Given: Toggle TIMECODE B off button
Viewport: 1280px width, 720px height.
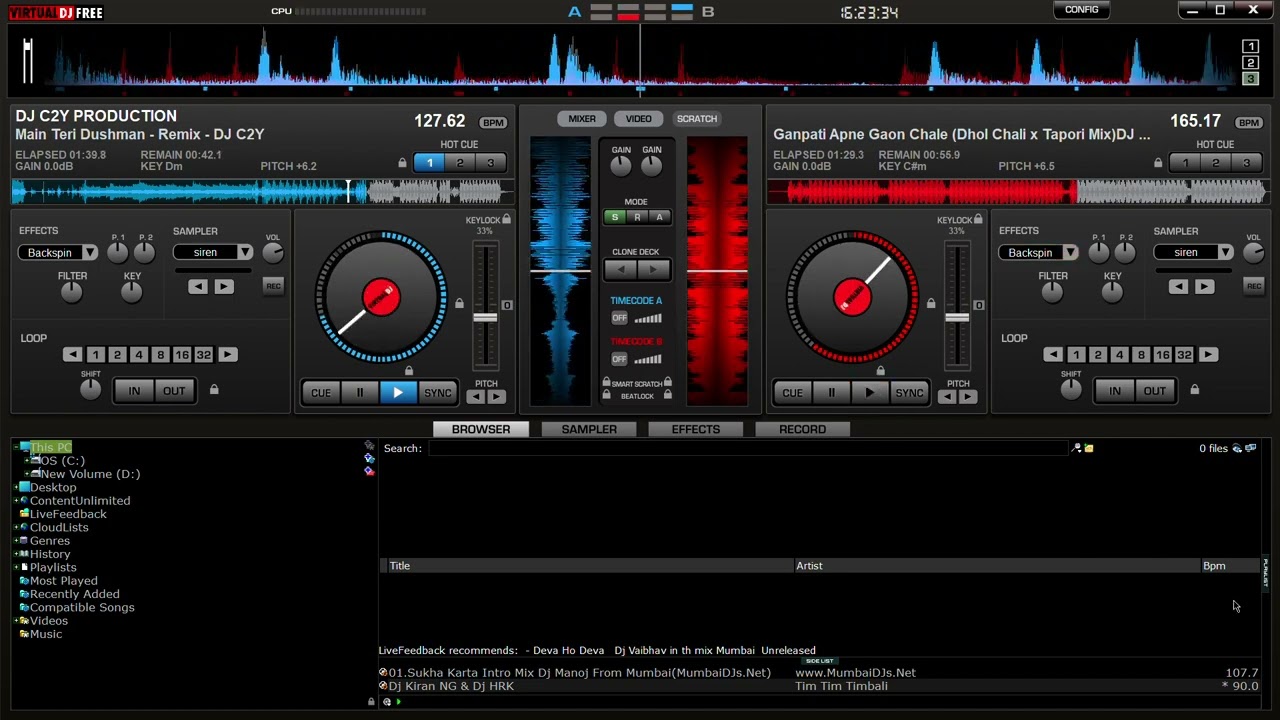Looking at the screenshot, I should [619, 359].
